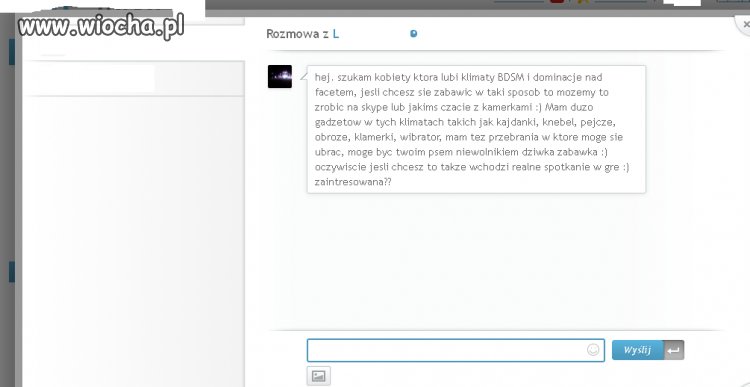Open the sender's avatar thumbnail

280,77
